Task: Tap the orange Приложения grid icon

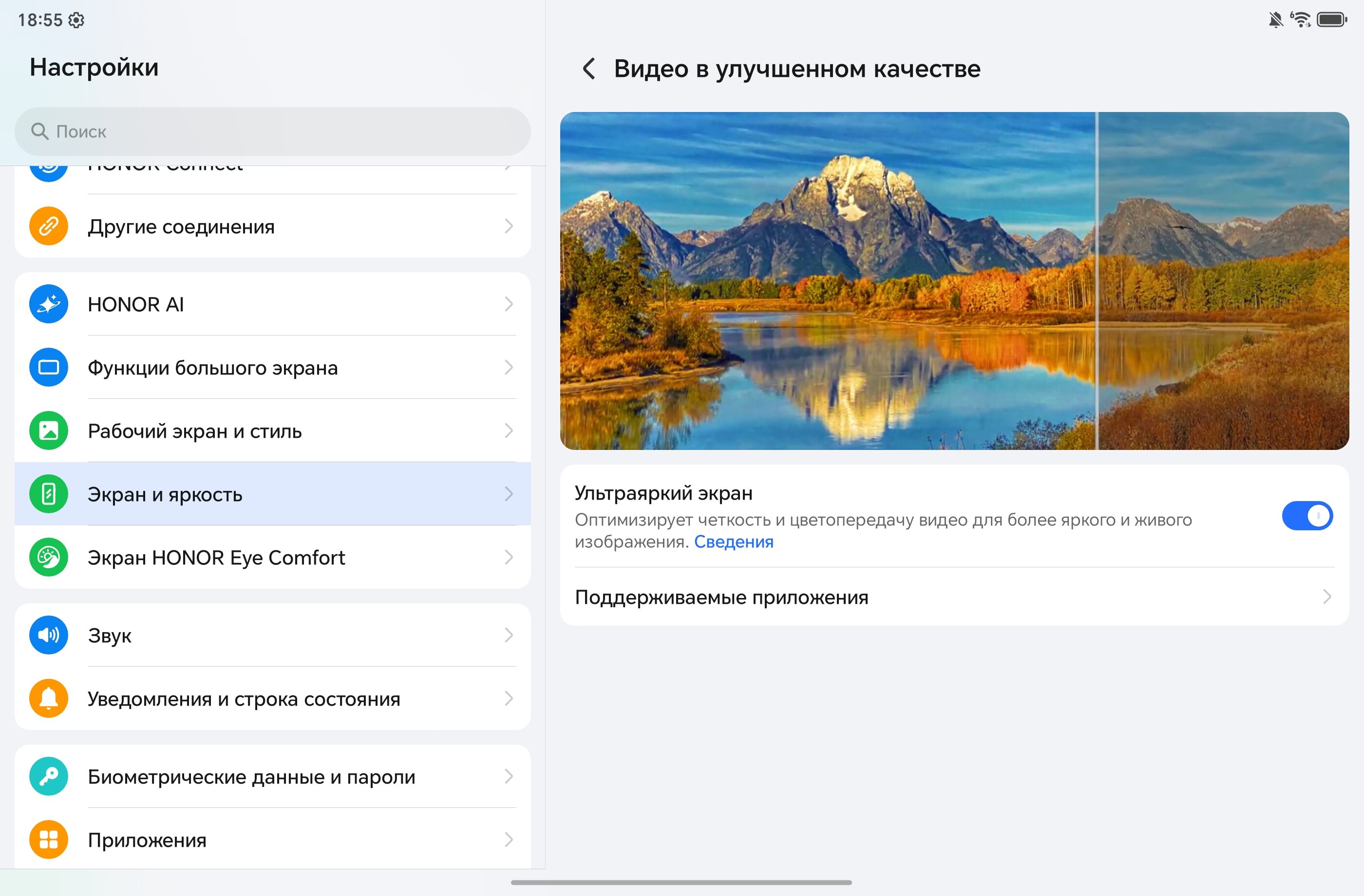Action: pyautogui.click(x=49, y=840)
